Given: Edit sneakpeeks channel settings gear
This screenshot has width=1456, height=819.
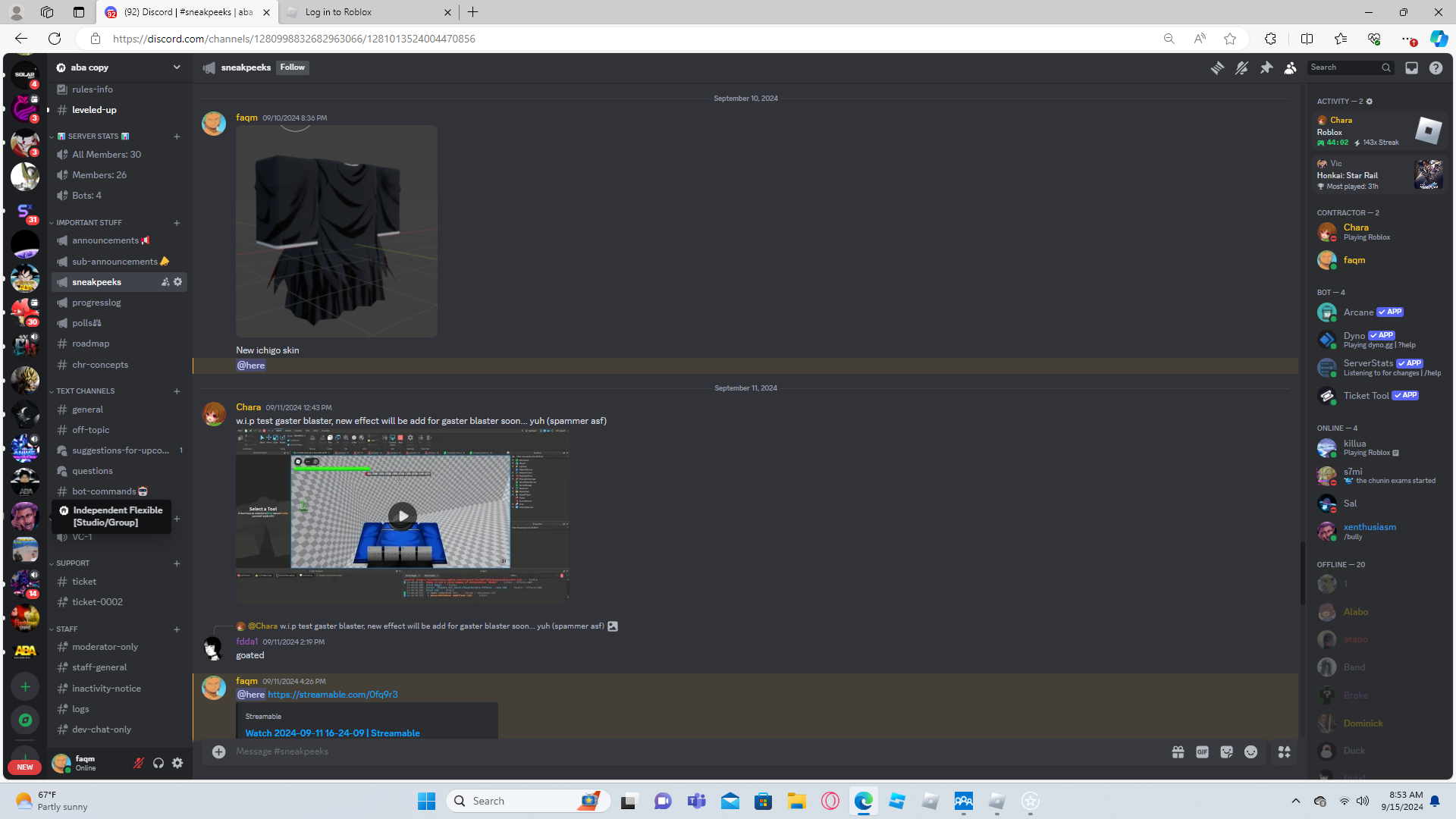Looking at the screenshot, I should coord(178,282).
